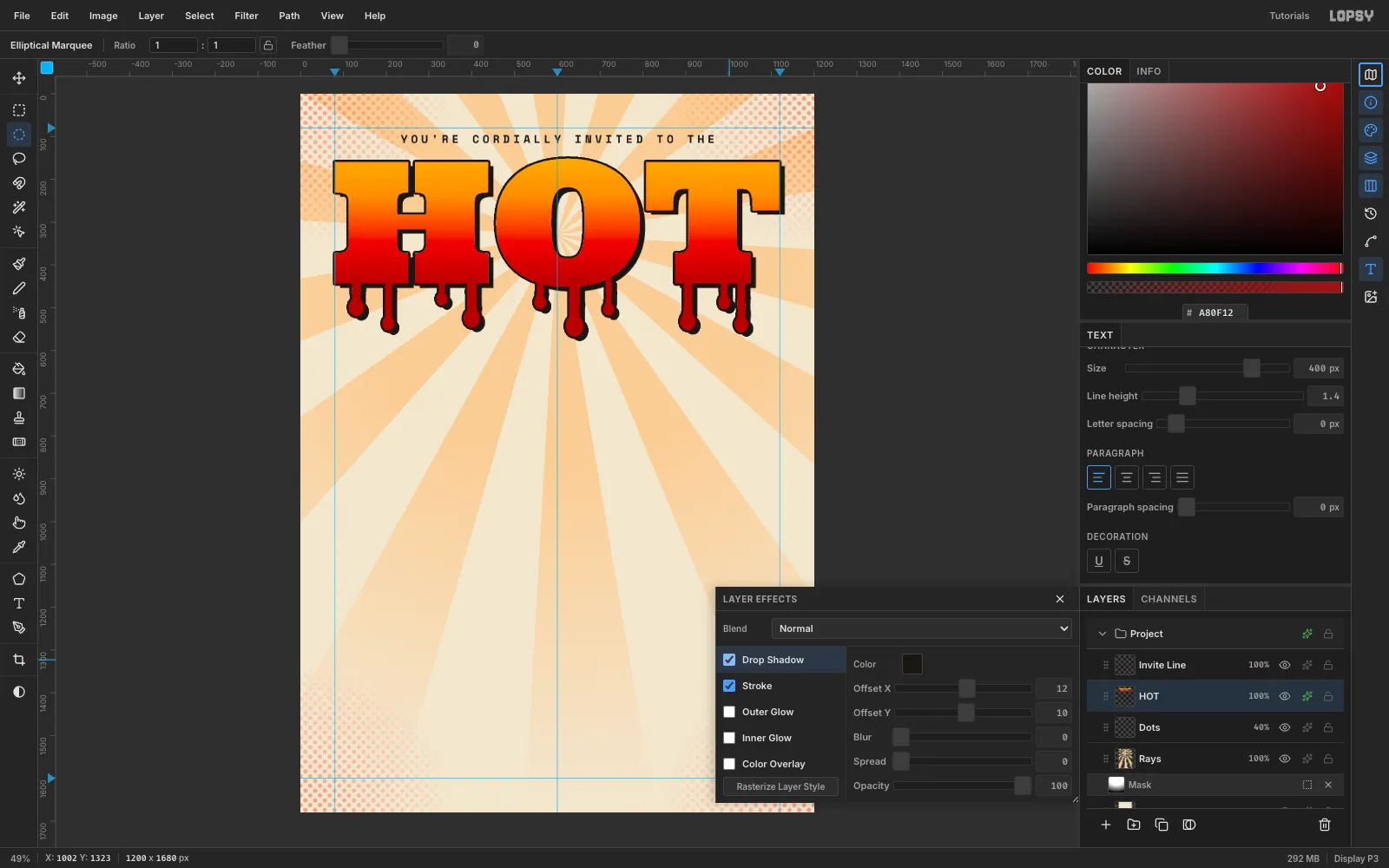This screenshot has width=1389, height=868.
Task: Click the trash icon to delete layer
Action: pos(1325,825)
